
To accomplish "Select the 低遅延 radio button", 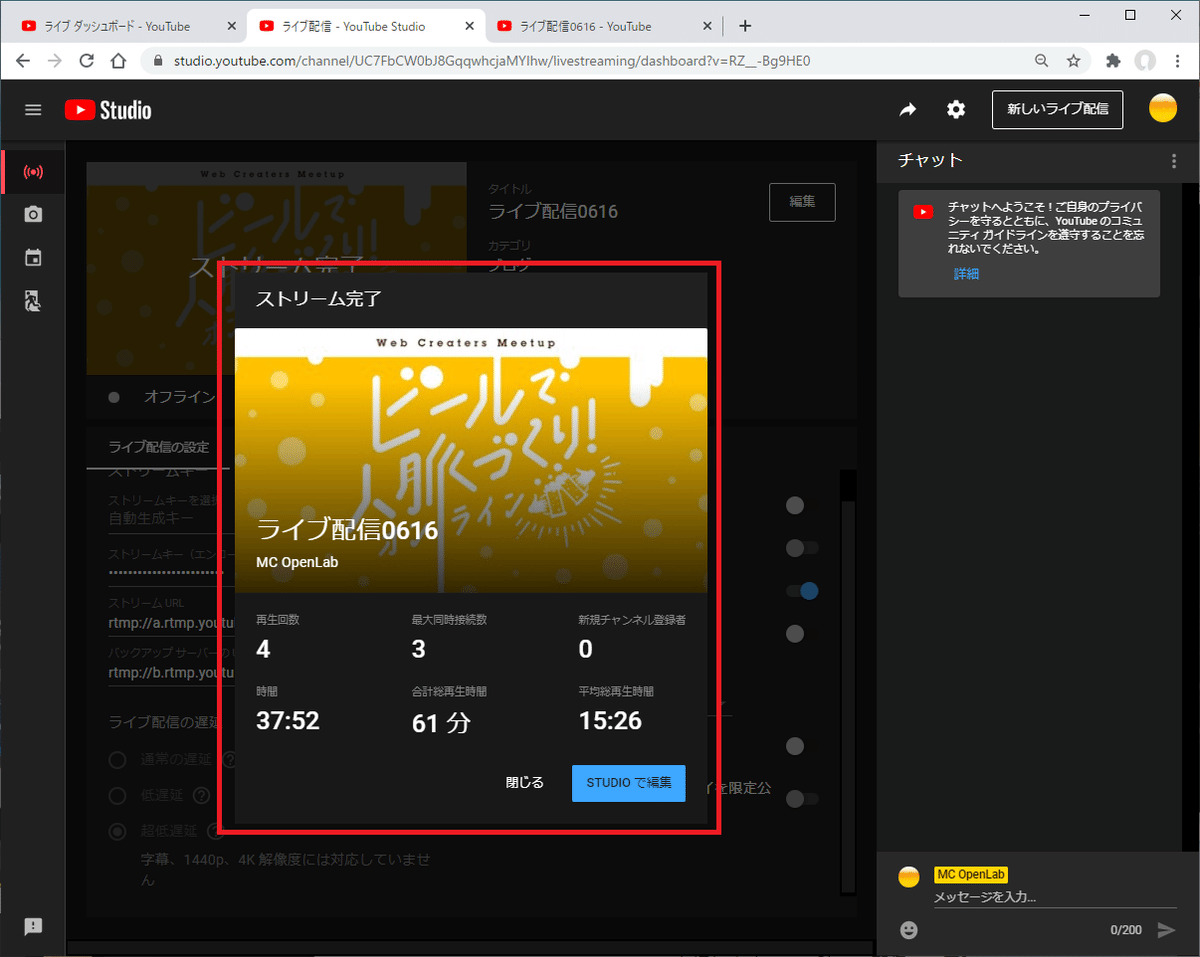I will pos(117,796).
